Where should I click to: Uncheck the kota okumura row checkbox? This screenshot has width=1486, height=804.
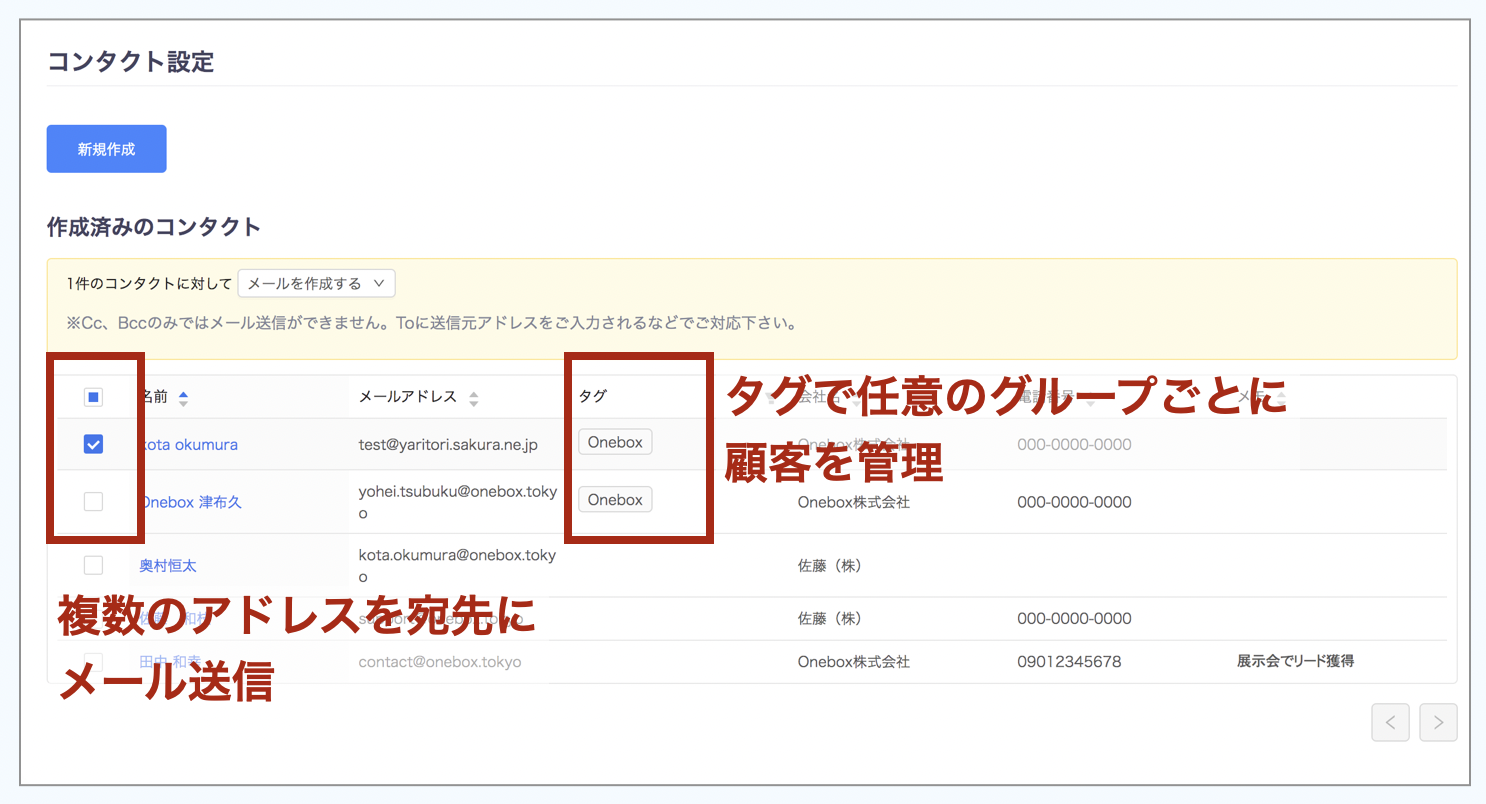click(x=93, y=445)
